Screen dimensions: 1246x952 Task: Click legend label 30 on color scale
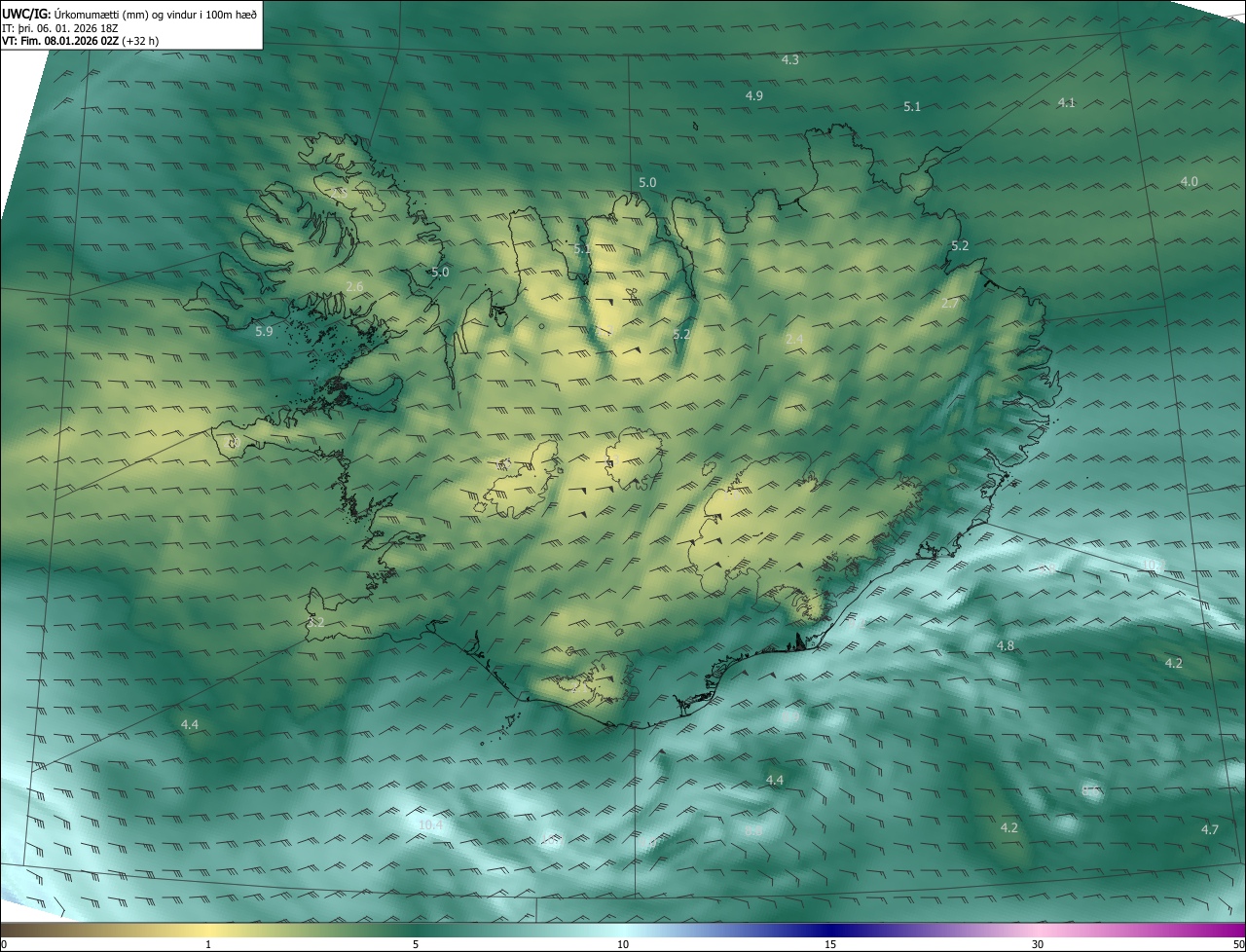coord(1038,944)
